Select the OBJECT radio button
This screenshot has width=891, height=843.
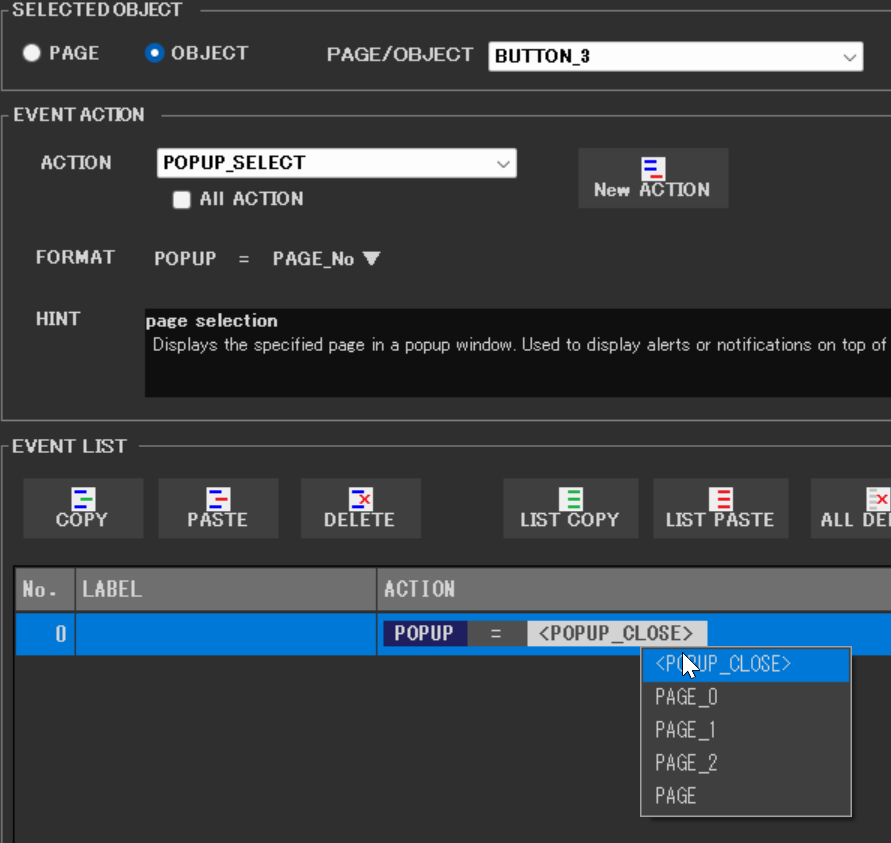tap(155, 53)
